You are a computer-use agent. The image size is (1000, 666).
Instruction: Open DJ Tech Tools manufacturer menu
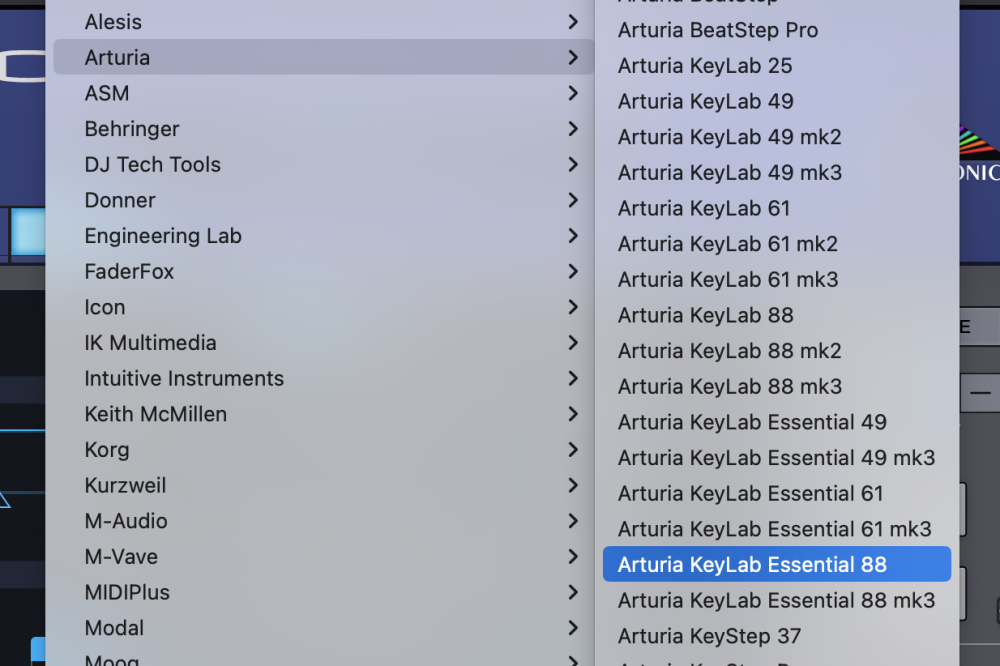[x=152, y=164]
